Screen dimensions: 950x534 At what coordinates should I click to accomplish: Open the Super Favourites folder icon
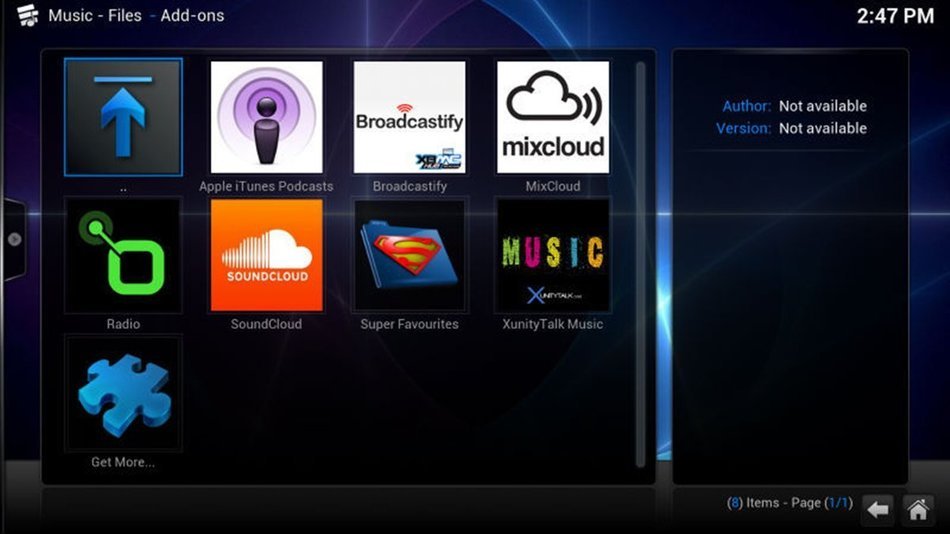click(x=410, y=255)
